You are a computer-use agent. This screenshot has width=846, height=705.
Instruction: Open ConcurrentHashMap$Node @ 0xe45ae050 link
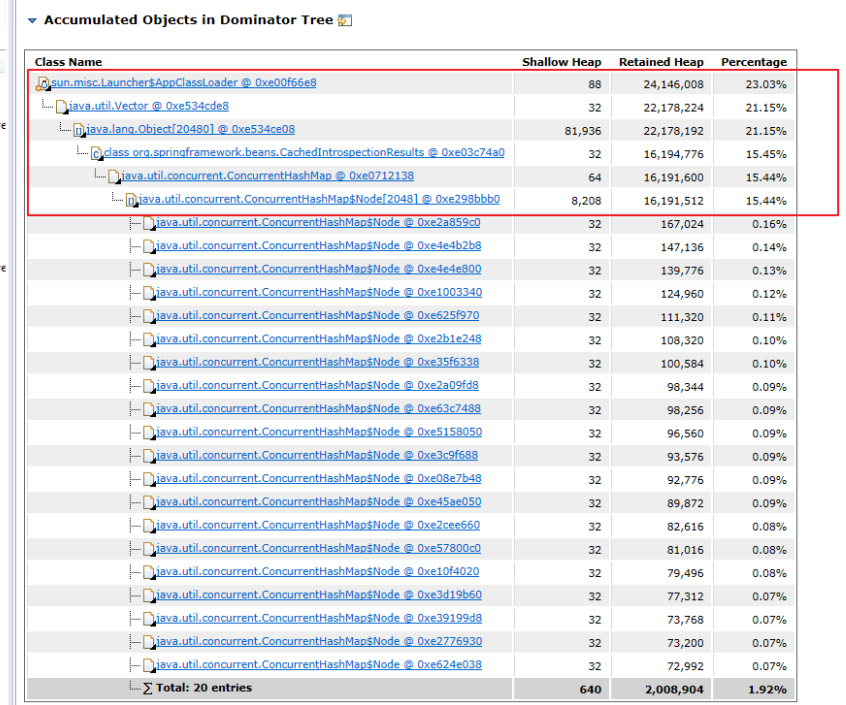tap(319, 501)
